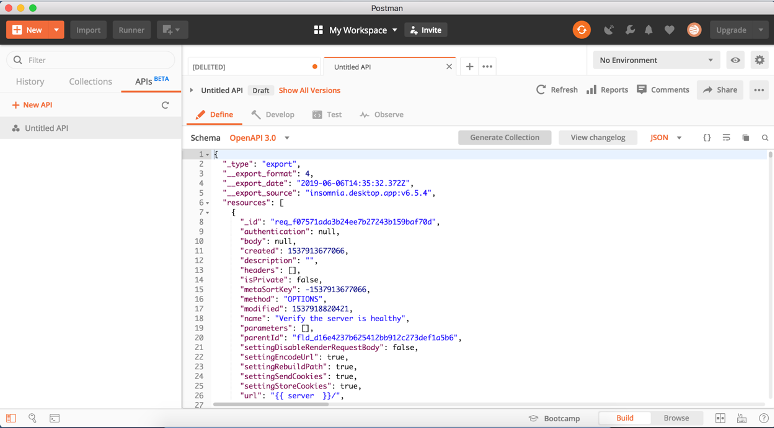Refresh the API list in sidebar
Screen dimensions: 774x428
point(165,105)
